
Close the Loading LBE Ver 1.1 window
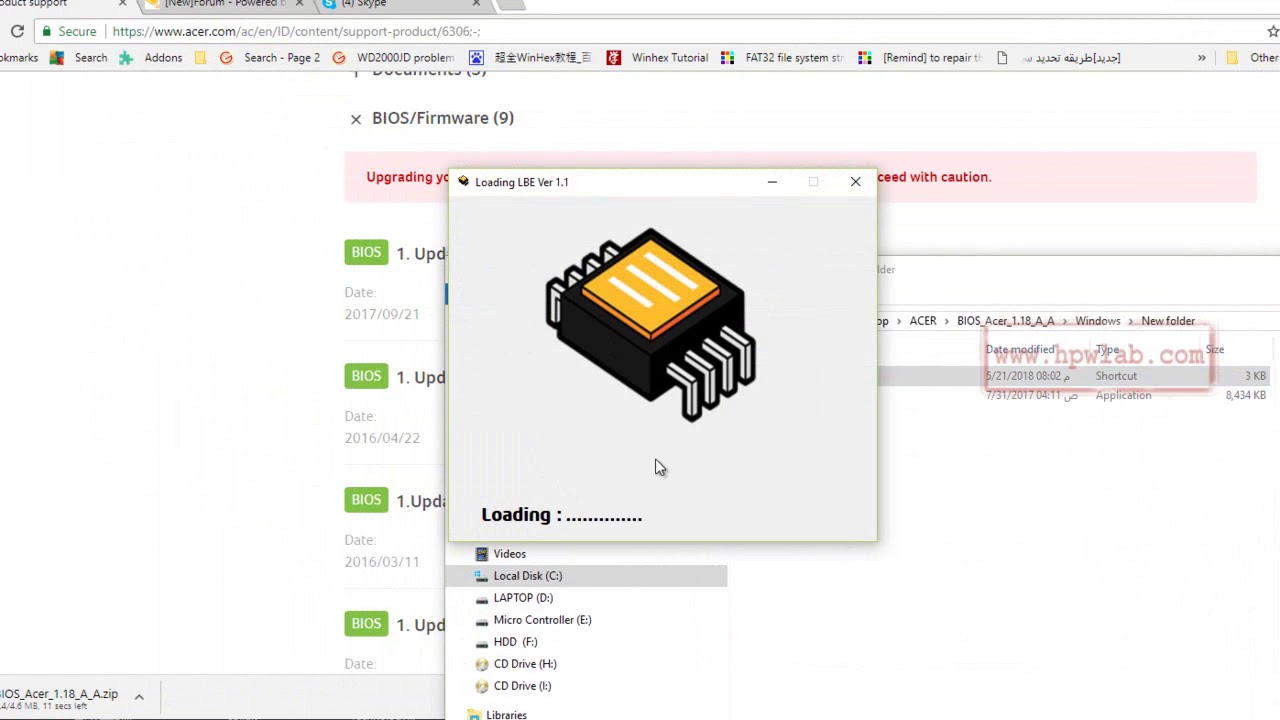856,182
